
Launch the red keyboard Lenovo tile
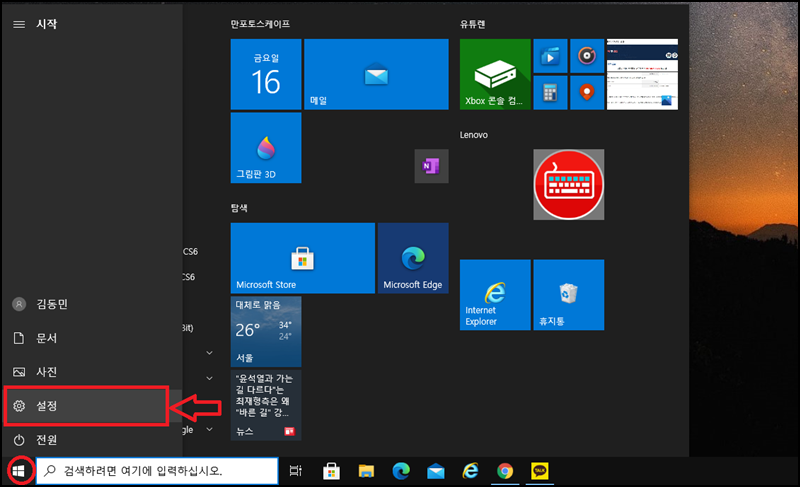point(568,184)
